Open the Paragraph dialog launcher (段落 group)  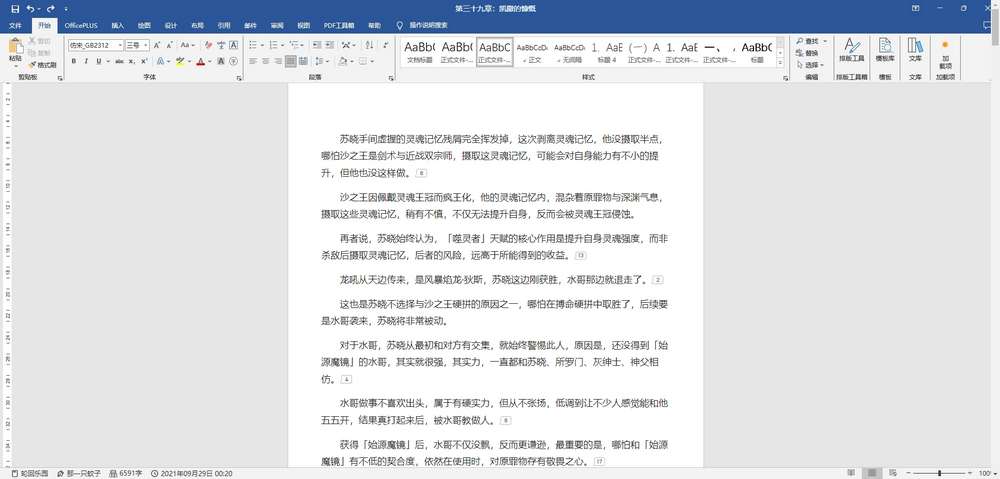click(x=391, y=78)
